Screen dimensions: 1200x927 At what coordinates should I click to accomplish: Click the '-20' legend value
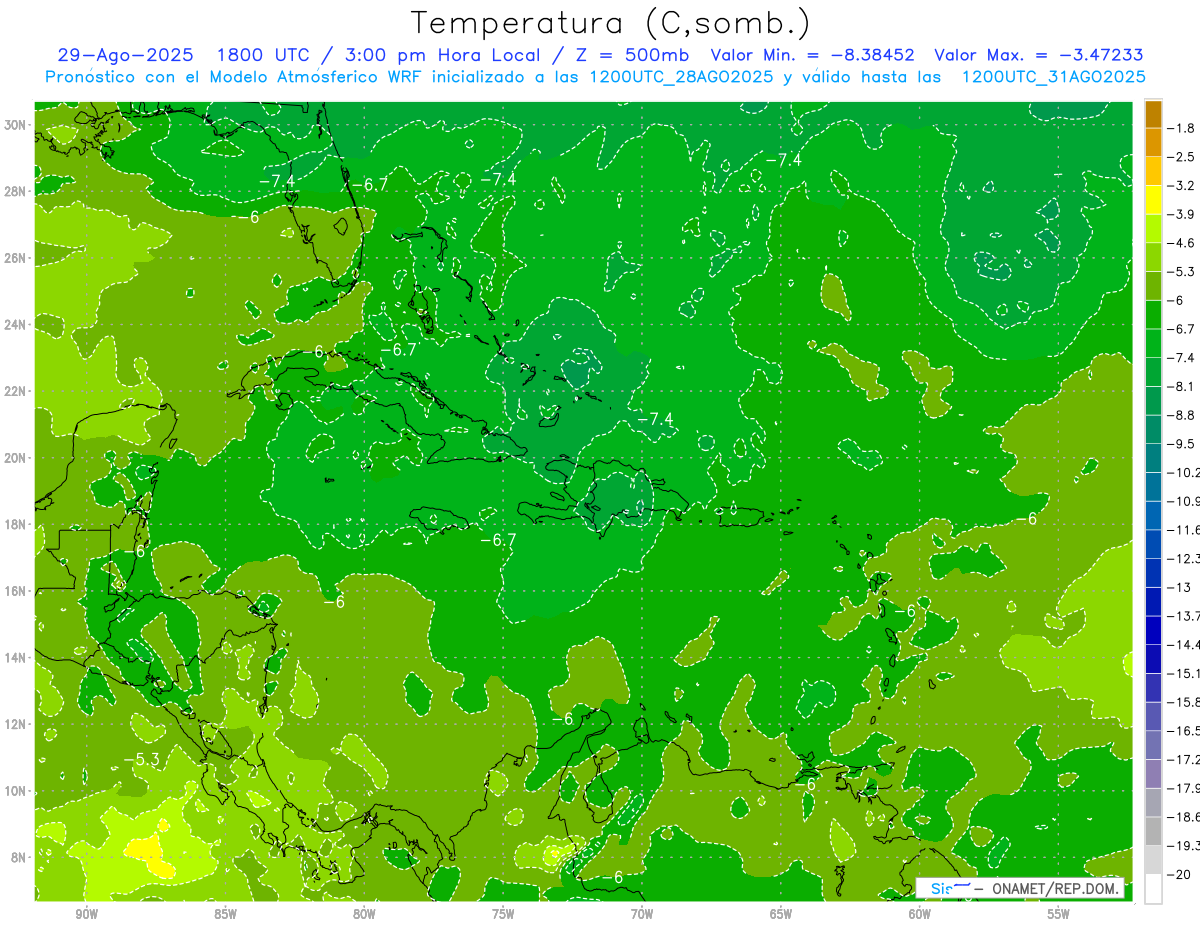point(1180,873)
